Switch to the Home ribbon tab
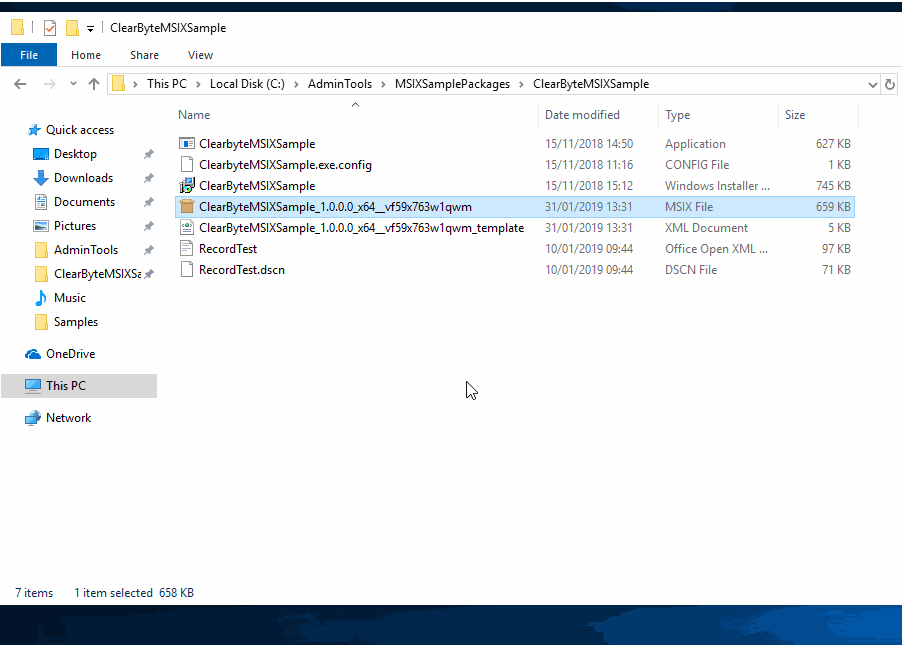 point(86,55)
